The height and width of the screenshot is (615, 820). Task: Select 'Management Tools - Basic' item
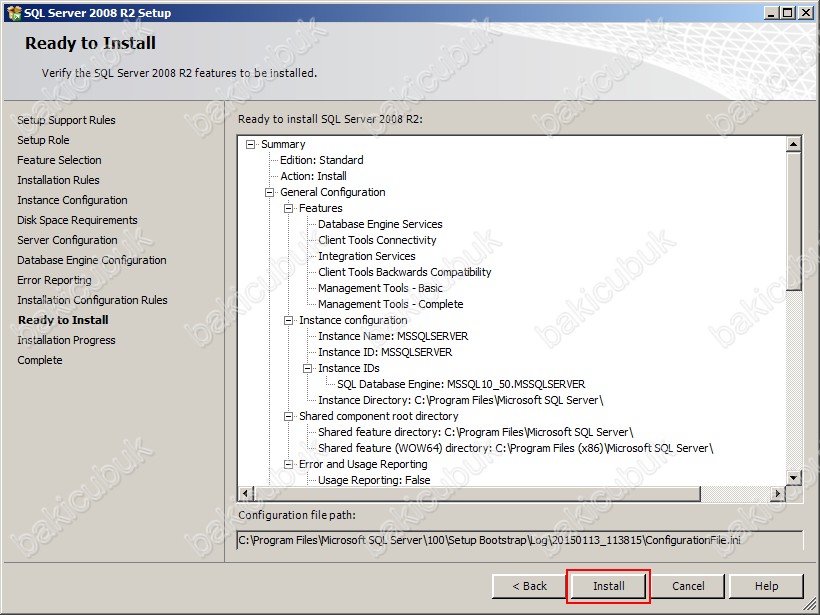click(380, 288)
